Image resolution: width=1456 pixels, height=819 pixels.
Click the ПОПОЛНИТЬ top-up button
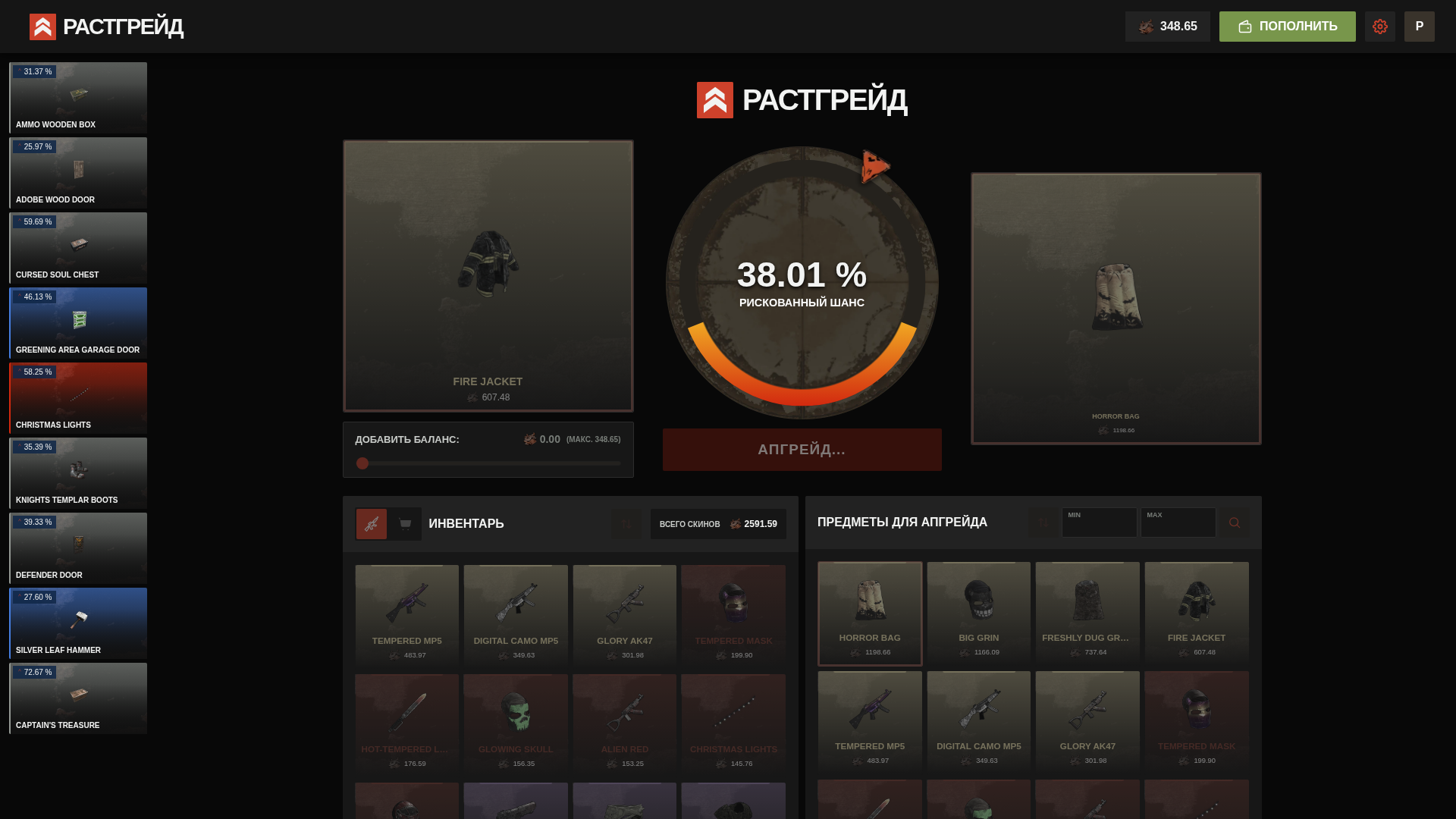(1287, 27)
